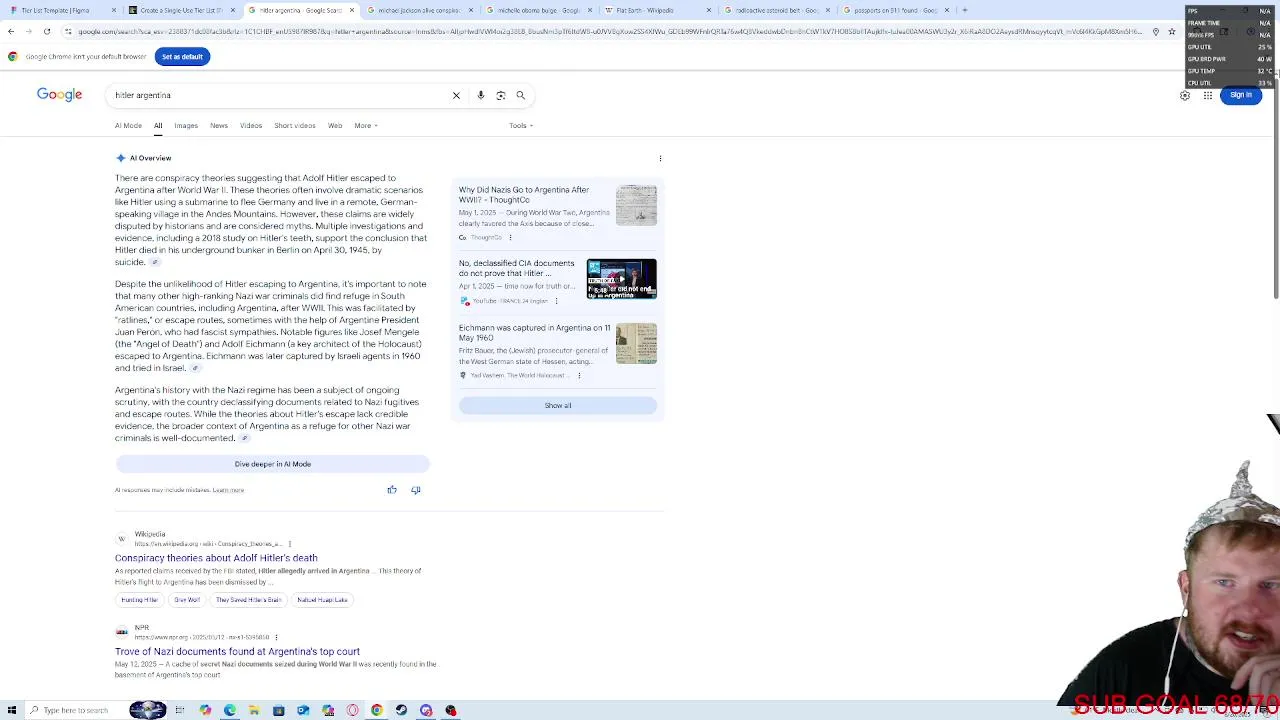Open 'Eichmann was captured in Argentina' source
1280x720 pixels.
pos(534,333)
